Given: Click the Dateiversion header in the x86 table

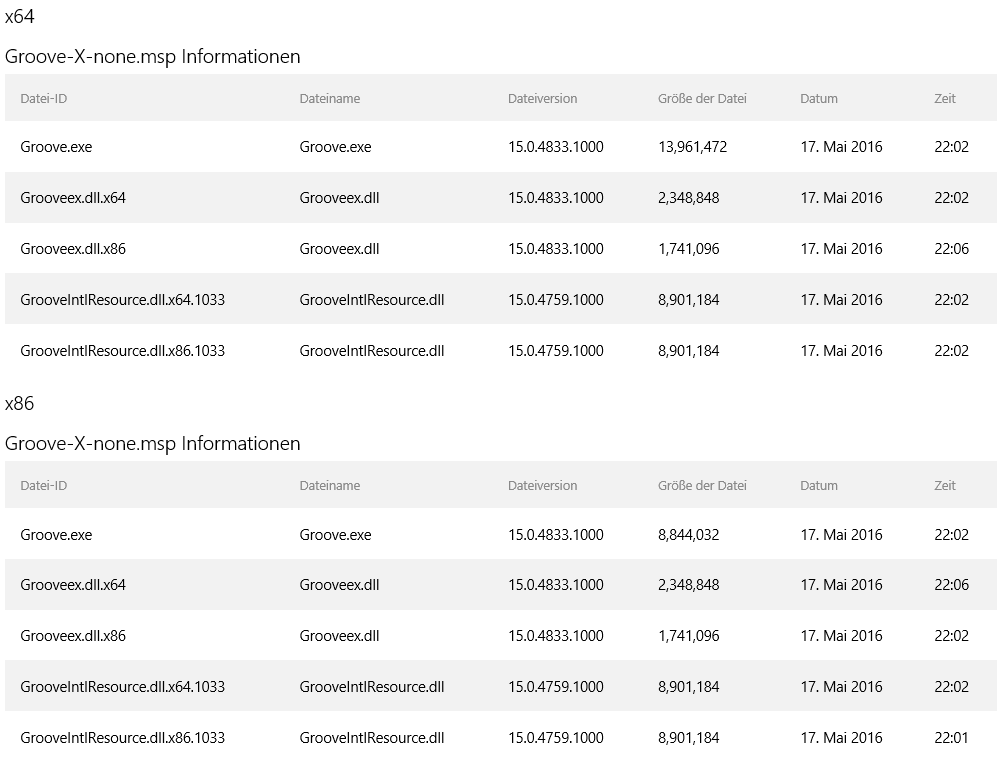Looking at the screenshot, I should click(x=542, y=485).
